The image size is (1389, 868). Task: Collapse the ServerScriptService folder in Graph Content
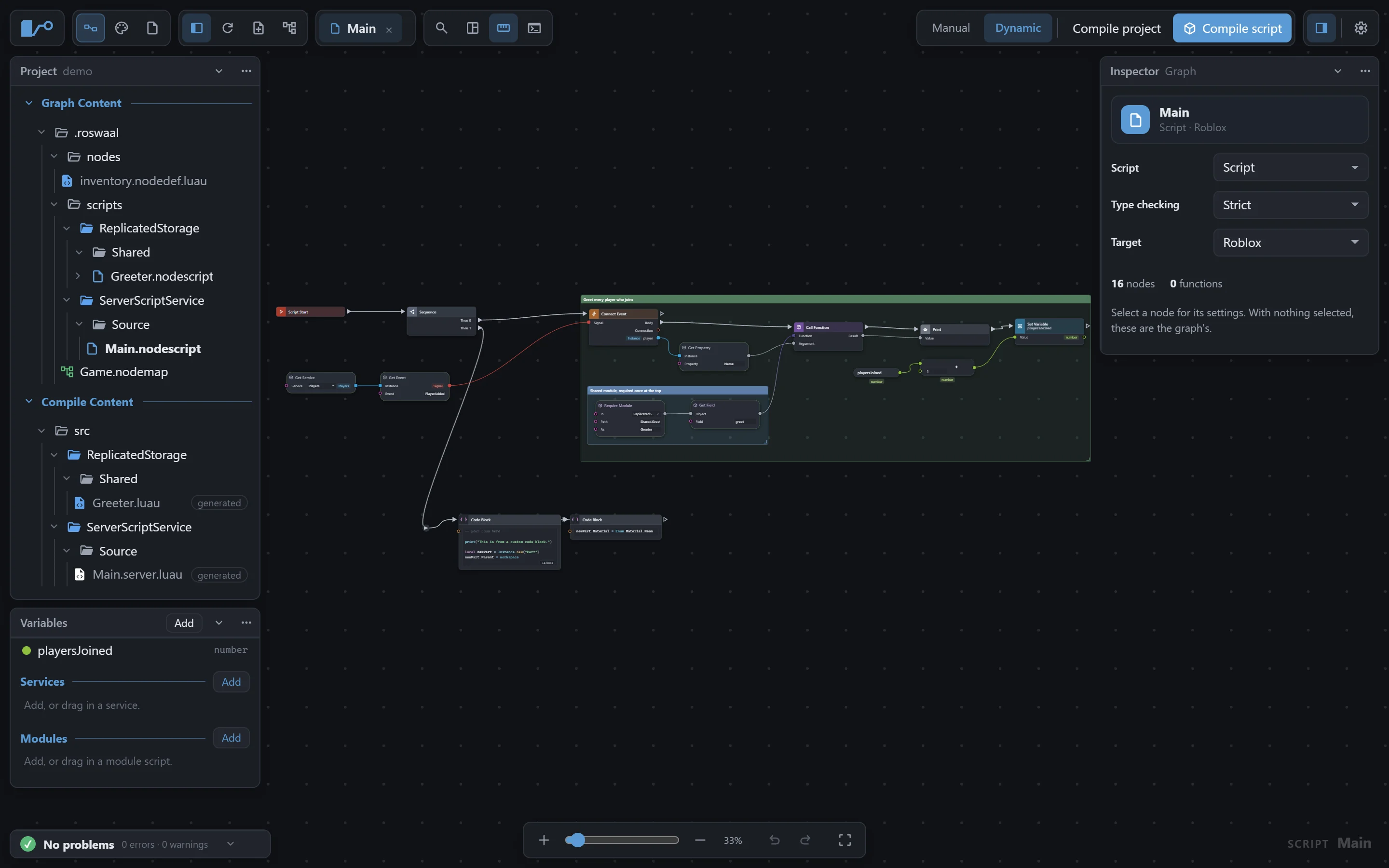67,300
